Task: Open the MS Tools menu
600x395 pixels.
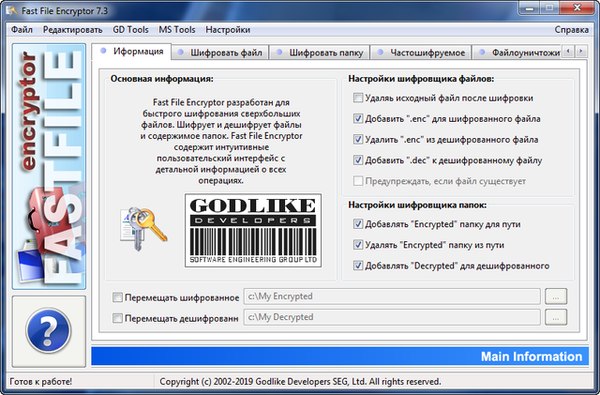Action: point(177,29)
